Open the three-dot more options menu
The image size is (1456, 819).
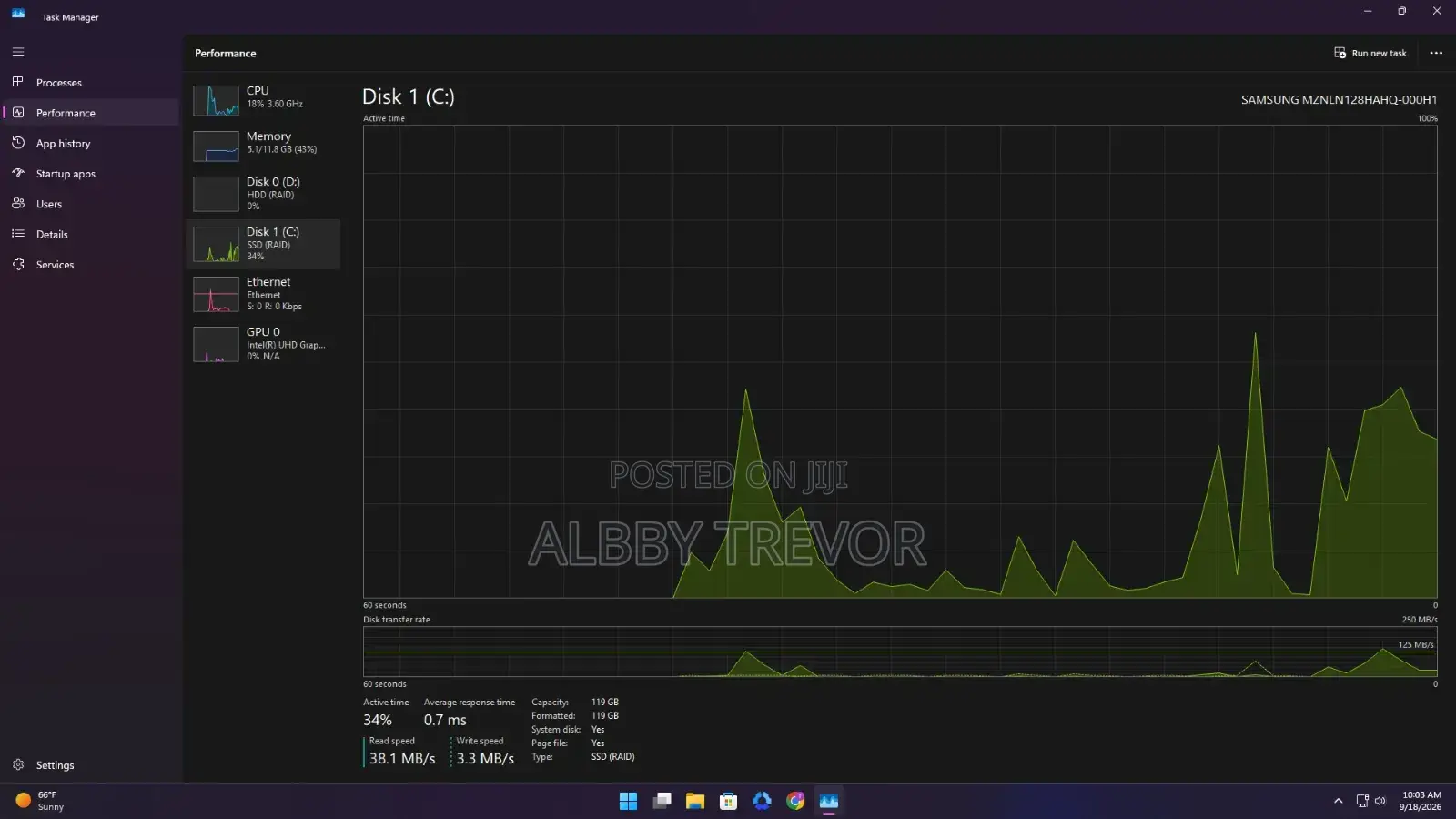[x=1436, y=53]
